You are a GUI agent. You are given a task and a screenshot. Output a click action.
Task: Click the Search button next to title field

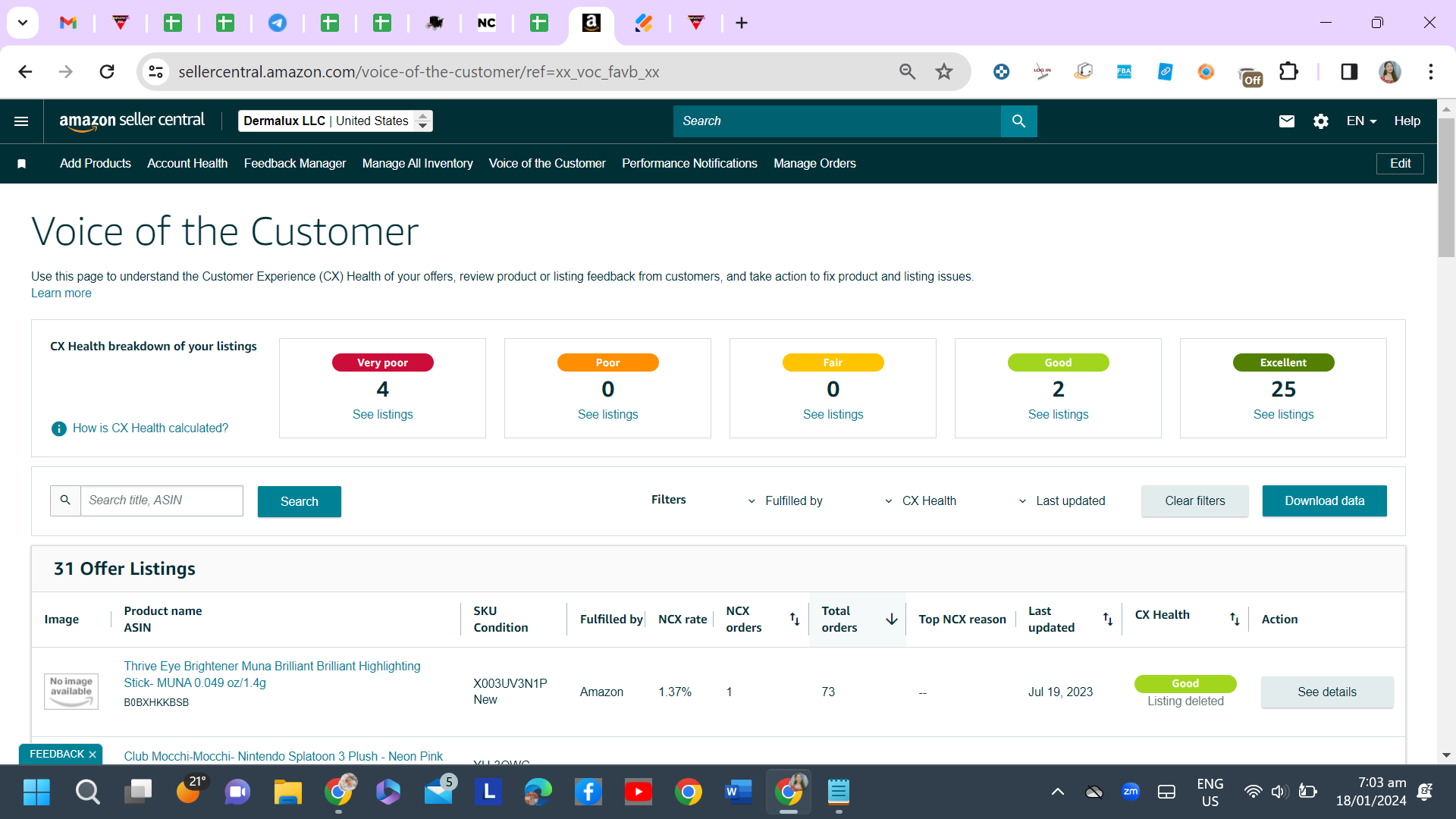[x=300, y=501]
